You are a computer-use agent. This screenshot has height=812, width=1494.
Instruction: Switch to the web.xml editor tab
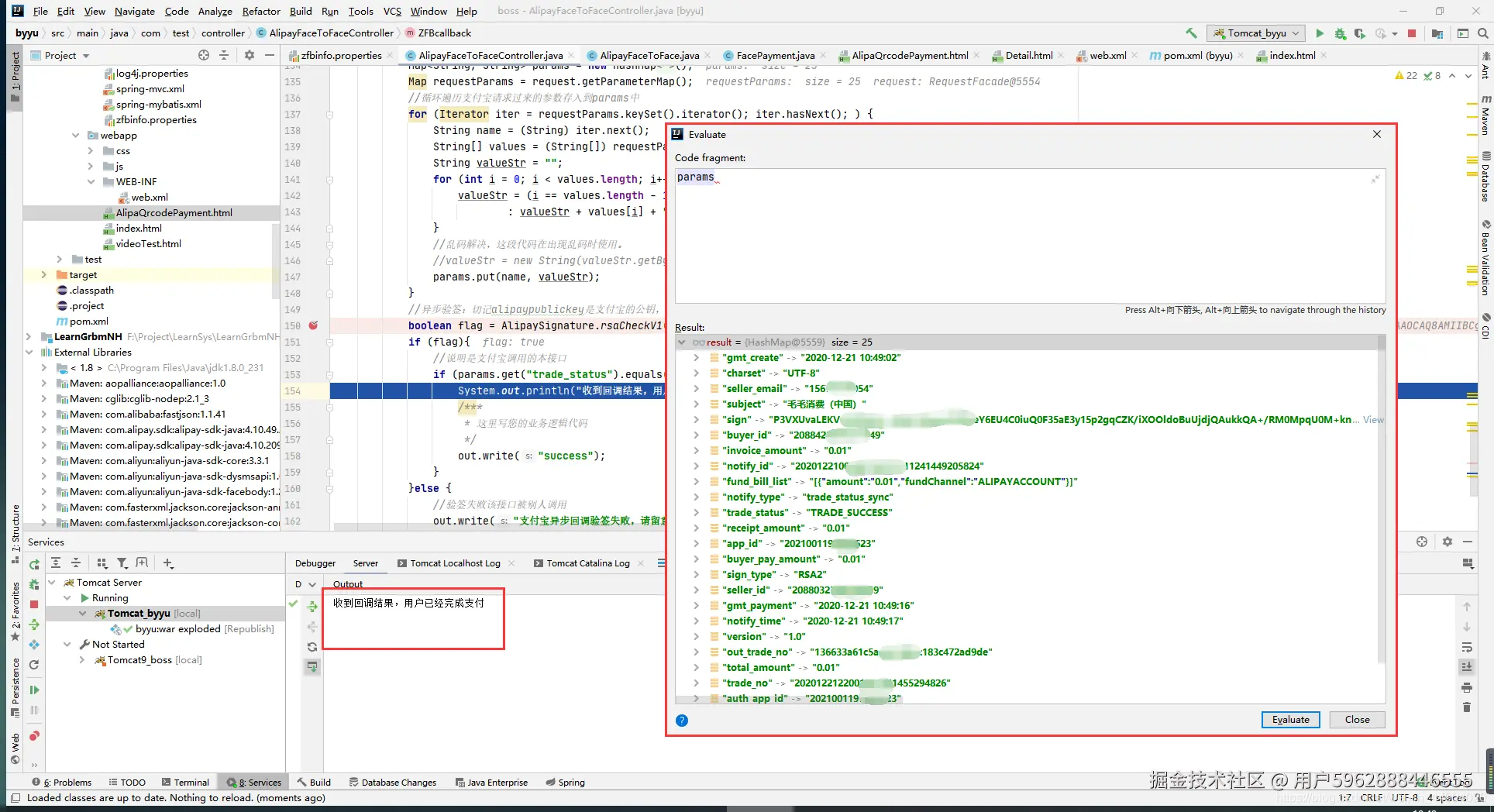(1107, 55)
